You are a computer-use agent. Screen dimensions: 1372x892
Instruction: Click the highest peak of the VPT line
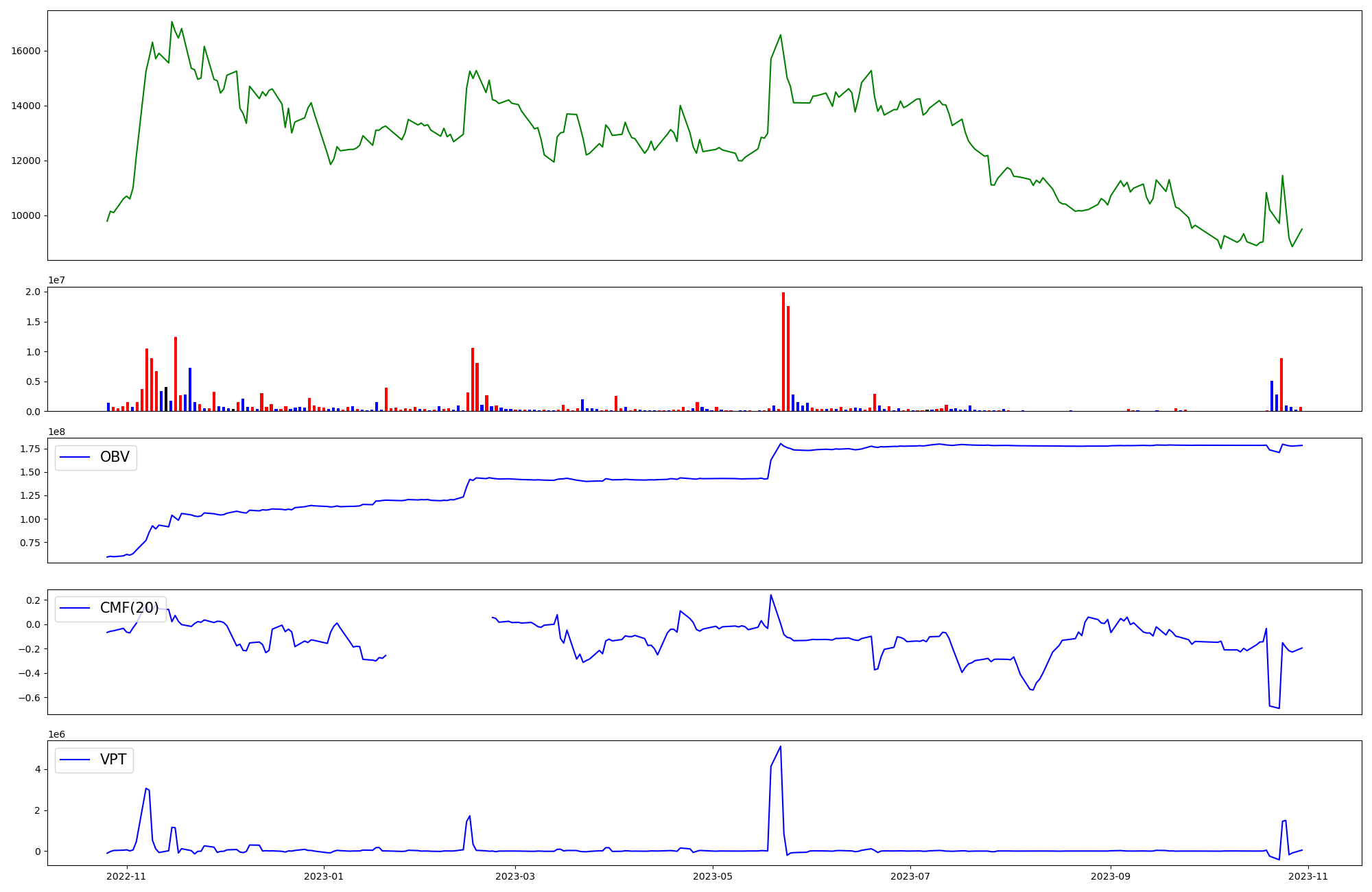pos(781,747)
